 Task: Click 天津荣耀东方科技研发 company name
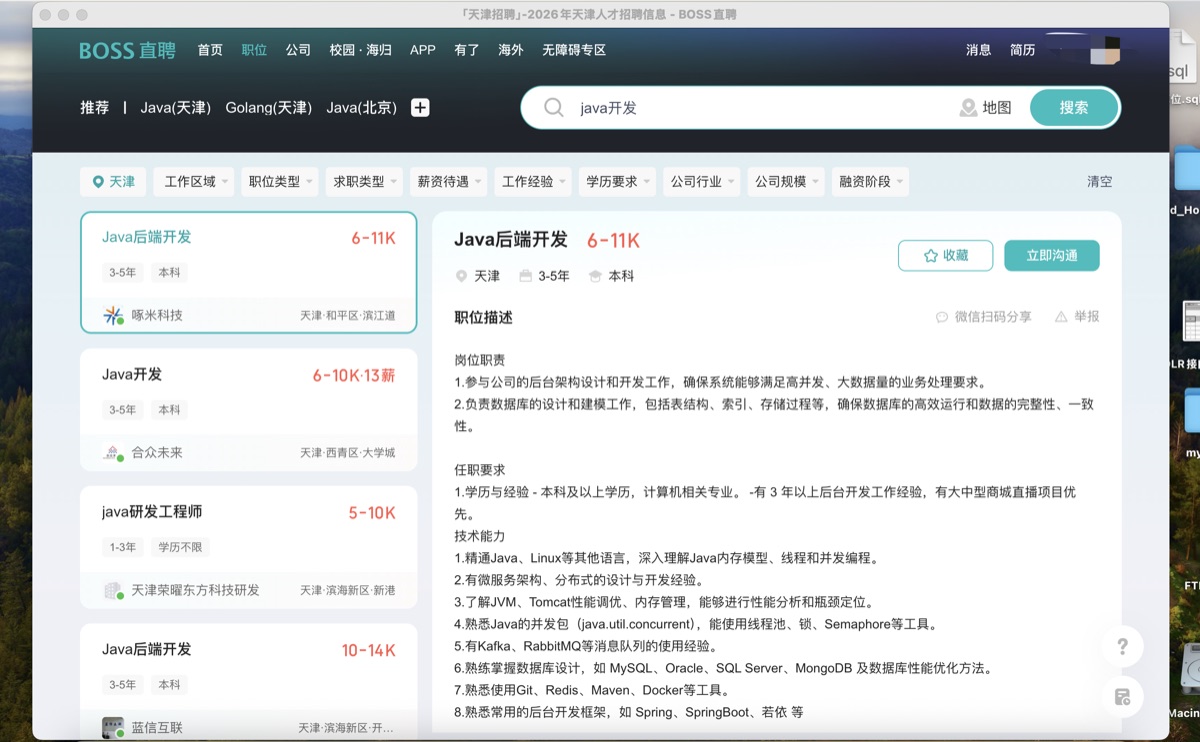tap(196, 590)
